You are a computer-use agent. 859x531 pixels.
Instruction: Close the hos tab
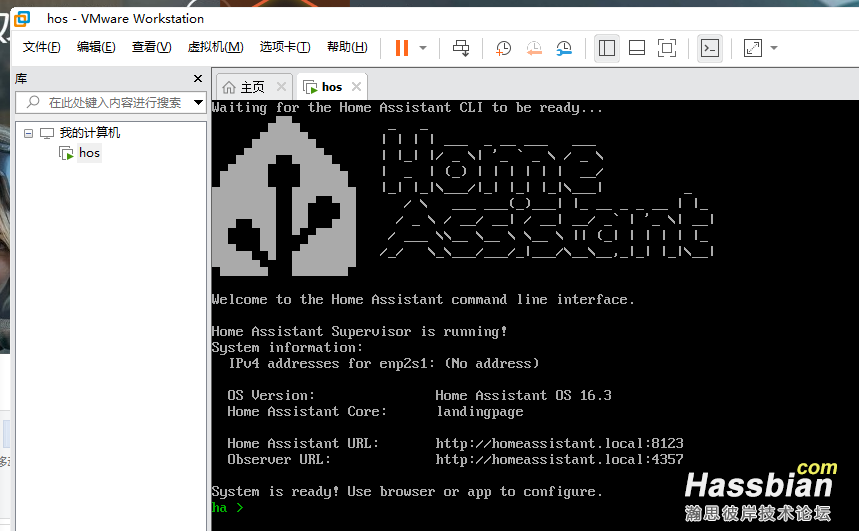[x=356, y=87]
